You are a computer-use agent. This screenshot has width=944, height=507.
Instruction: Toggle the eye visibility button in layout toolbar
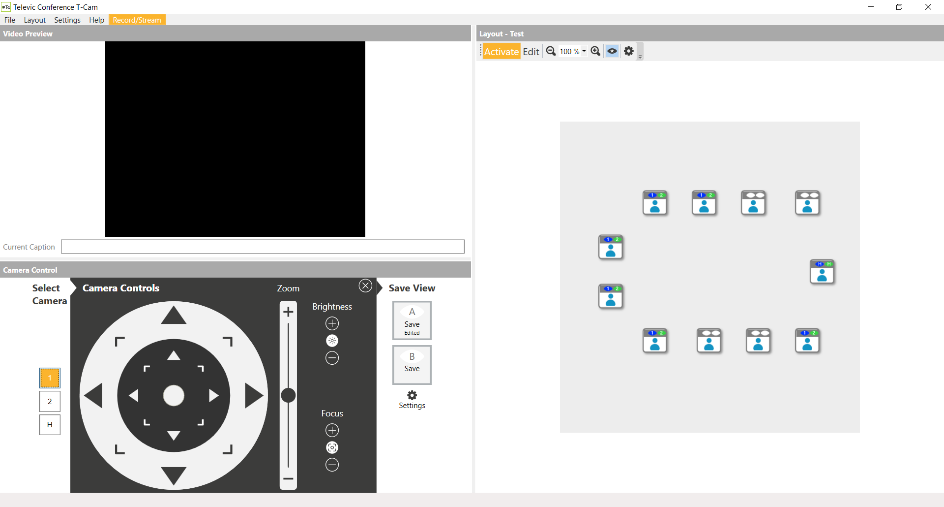coord(612,51)
